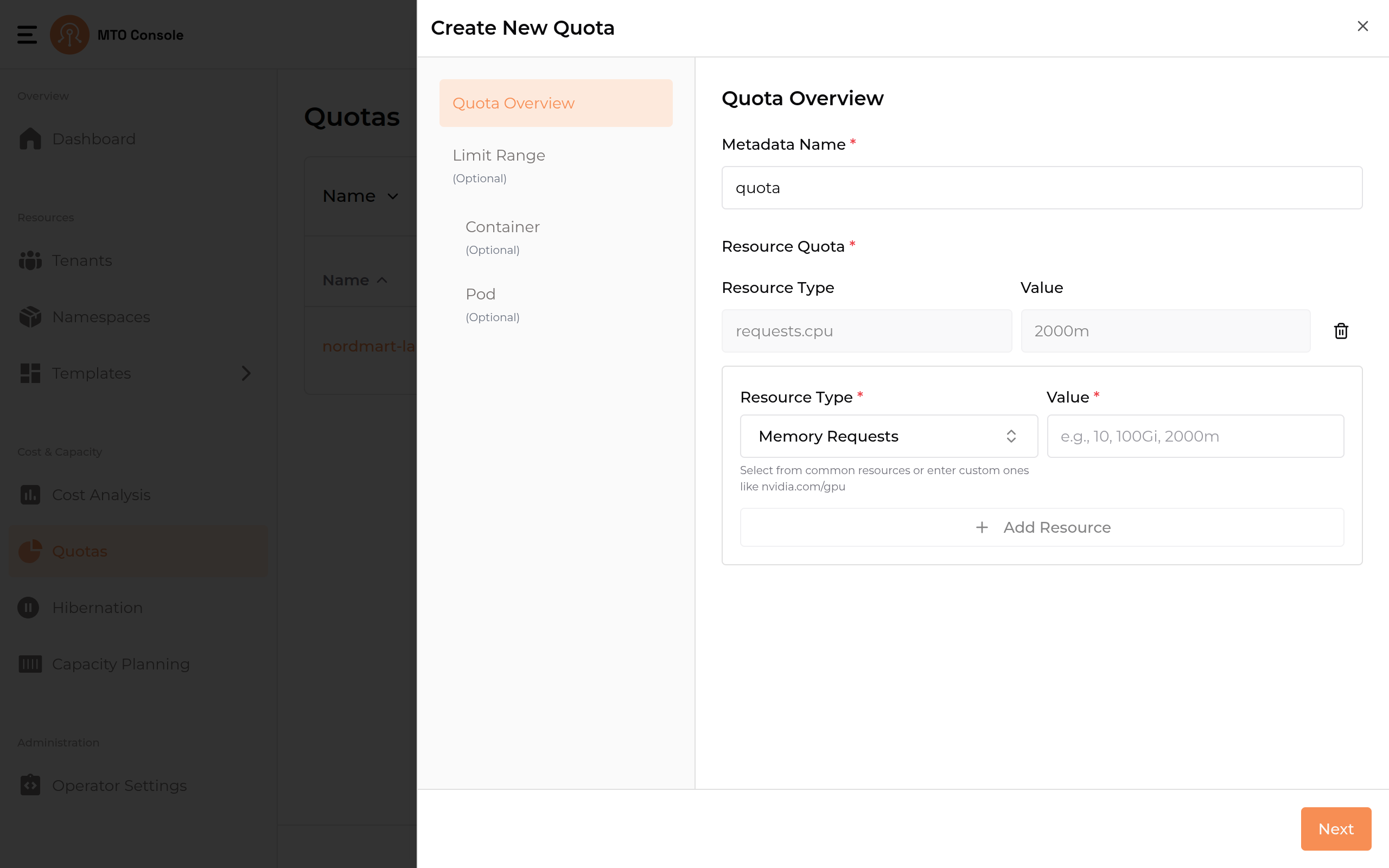This screenshot has height=868, width=1389.
Task: Click the Quotas page heading
Action: [352, 117]
